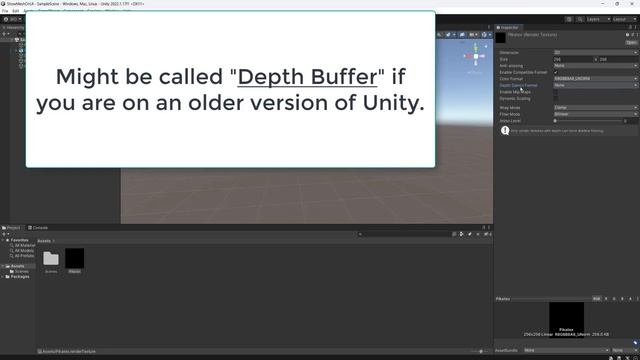Click the Size width input field
This screenshot has height=360, width=640.
tap(573, 59)
